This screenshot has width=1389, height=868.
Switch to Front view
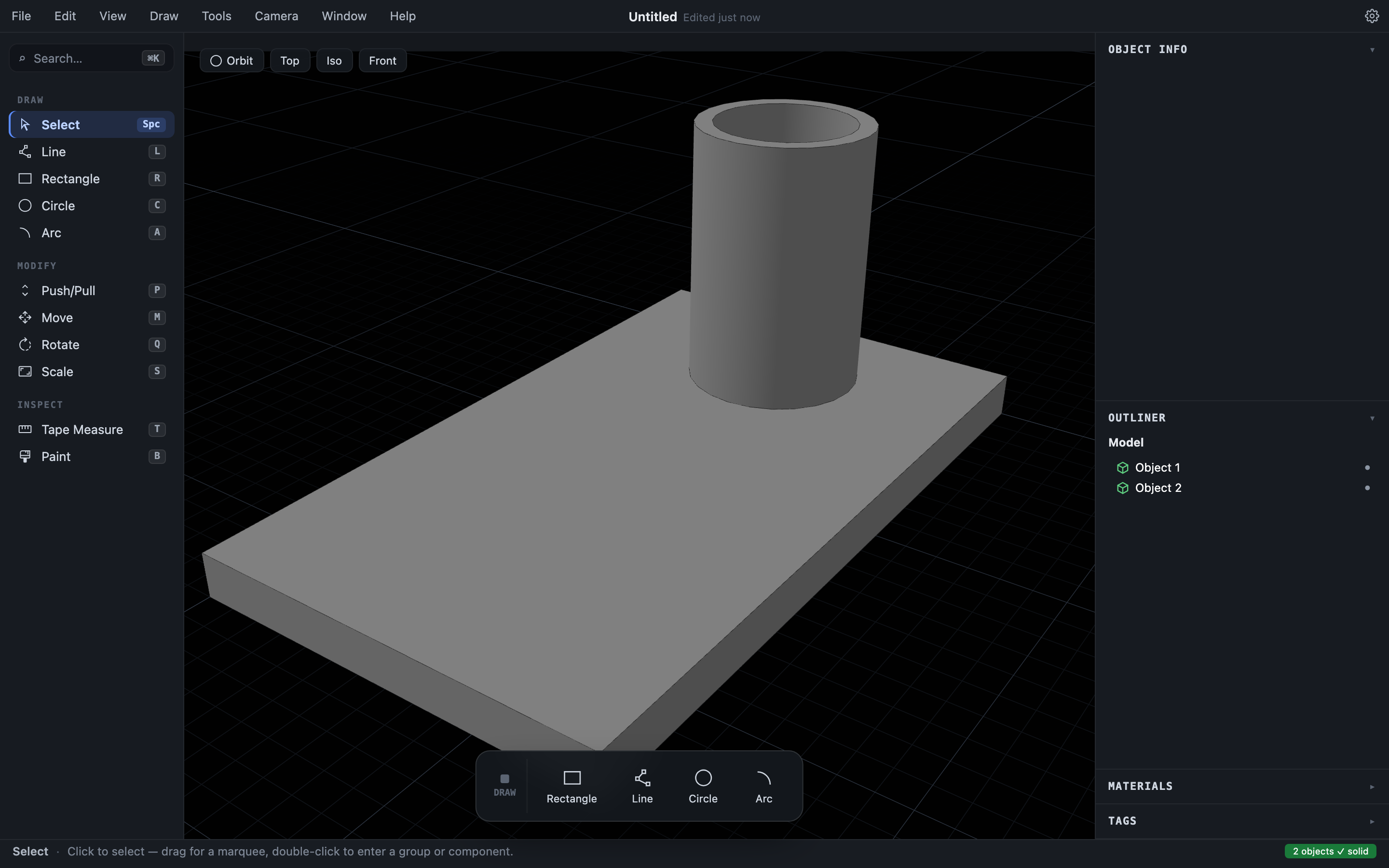pyautogui.click(x=383, y=61)
